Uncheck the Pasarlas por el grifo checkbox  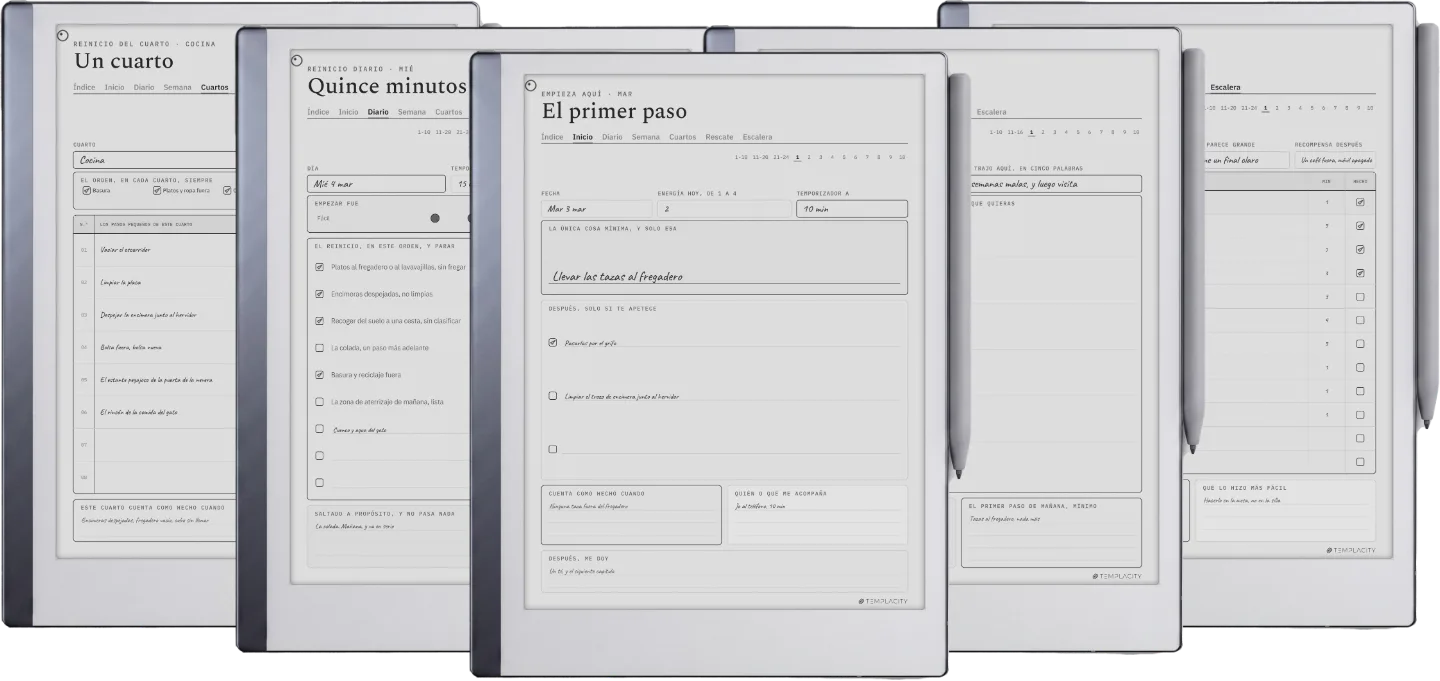[x=553, y=342]
